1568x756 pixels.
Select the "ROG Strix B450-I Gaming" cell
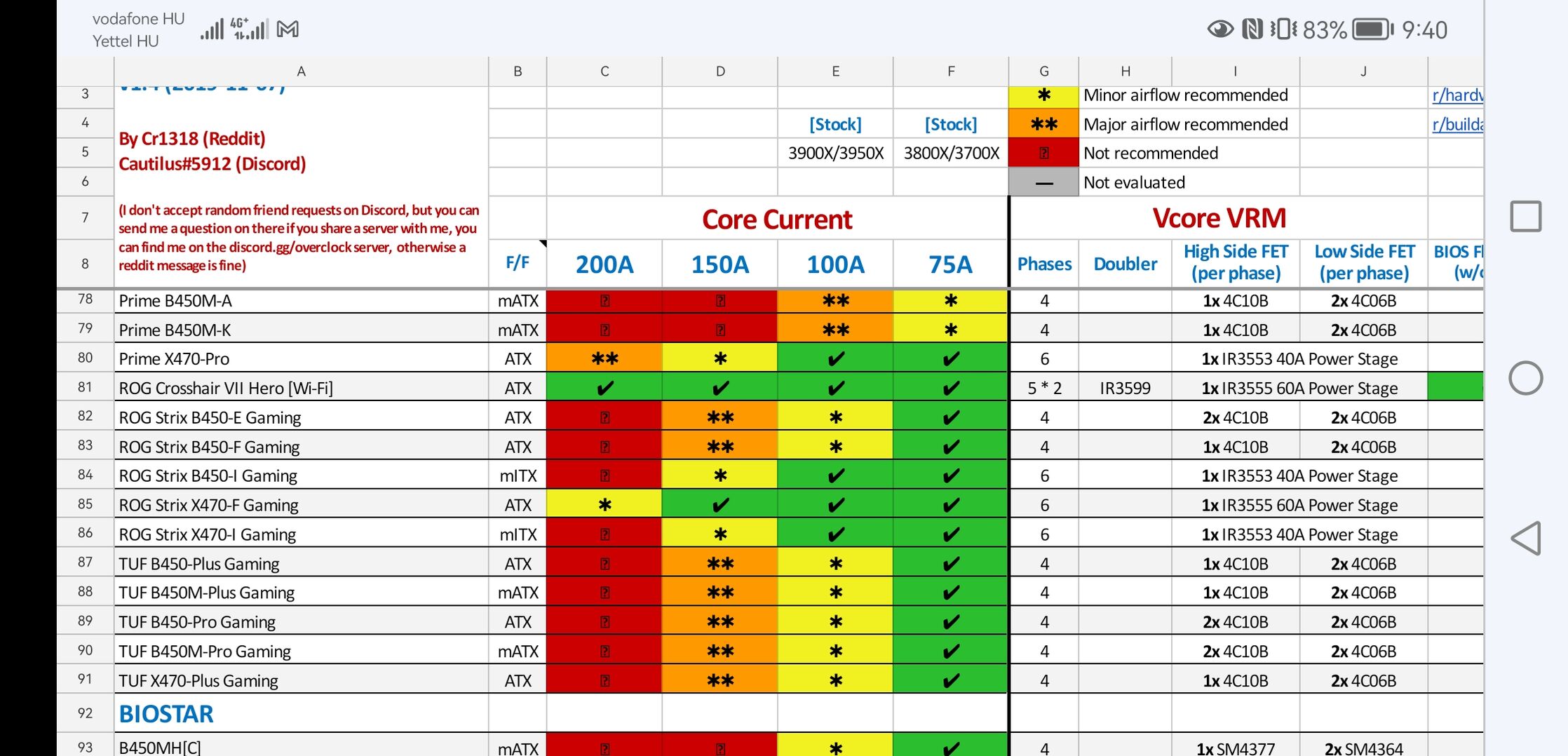[x=301, y=475]
